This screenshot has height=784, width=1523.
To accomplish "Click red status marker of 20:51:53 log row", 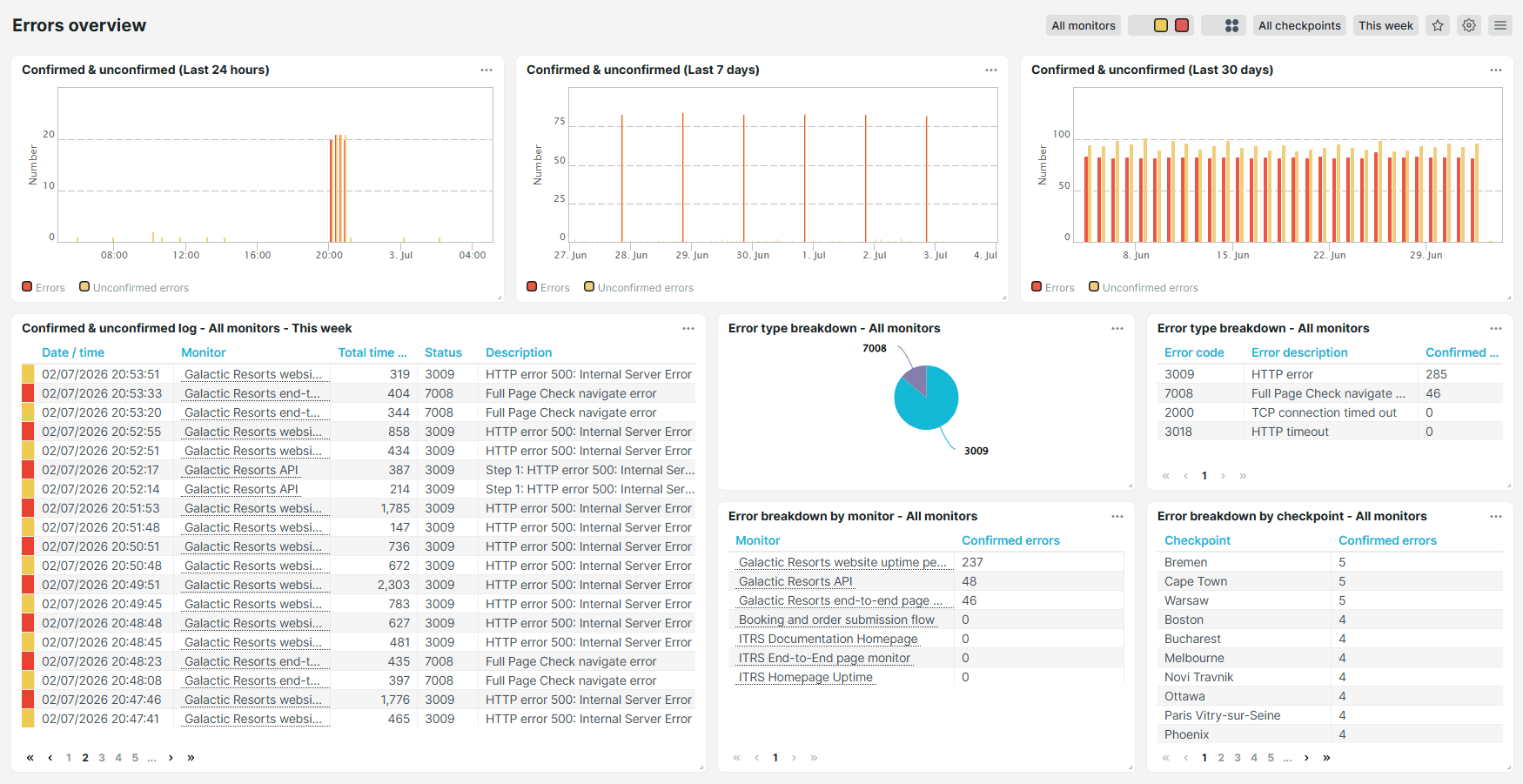I will click(x=28, y=508).
